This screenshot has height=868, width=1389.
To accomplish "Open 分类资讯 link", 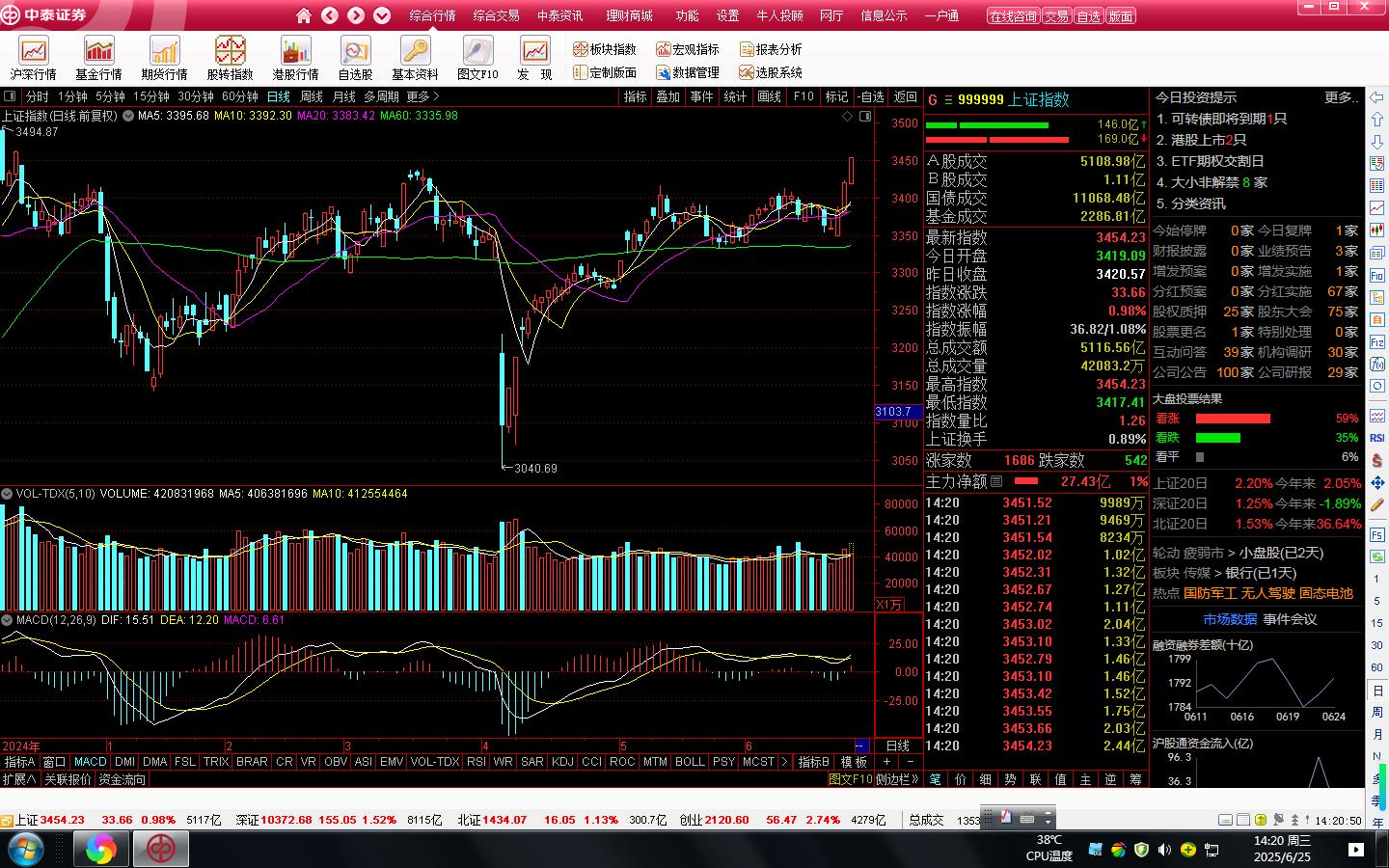I will coord(1197,203).
